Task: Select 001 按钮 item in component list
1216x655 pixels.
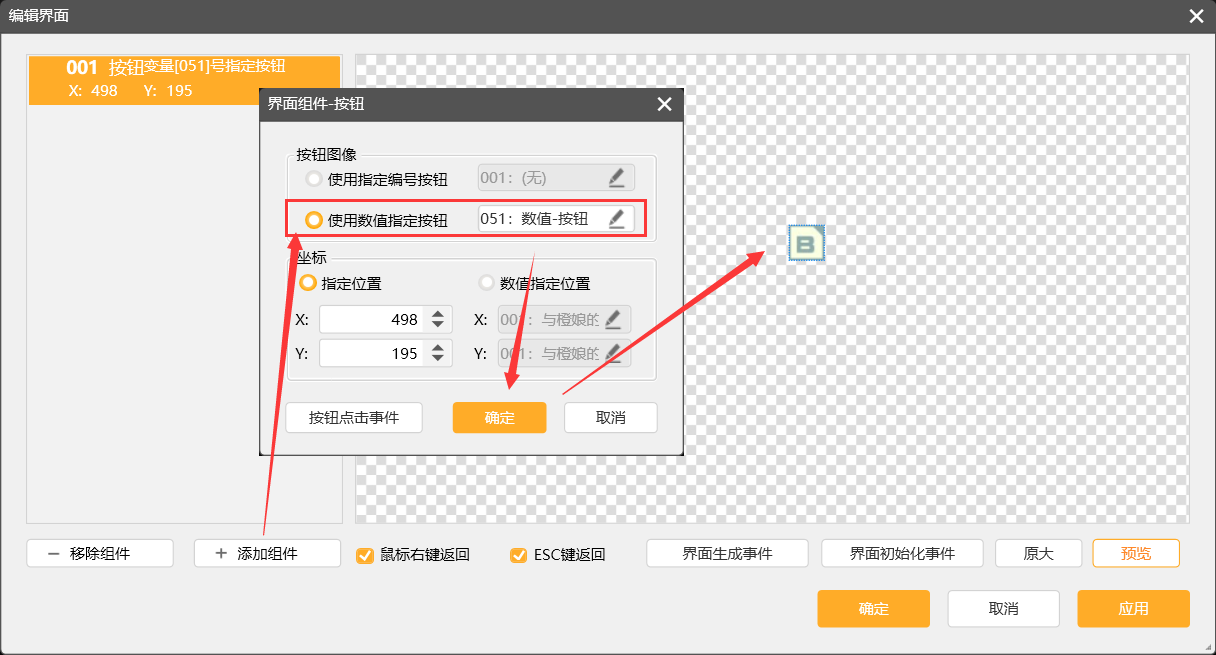Action: click(x=184, y=79)
